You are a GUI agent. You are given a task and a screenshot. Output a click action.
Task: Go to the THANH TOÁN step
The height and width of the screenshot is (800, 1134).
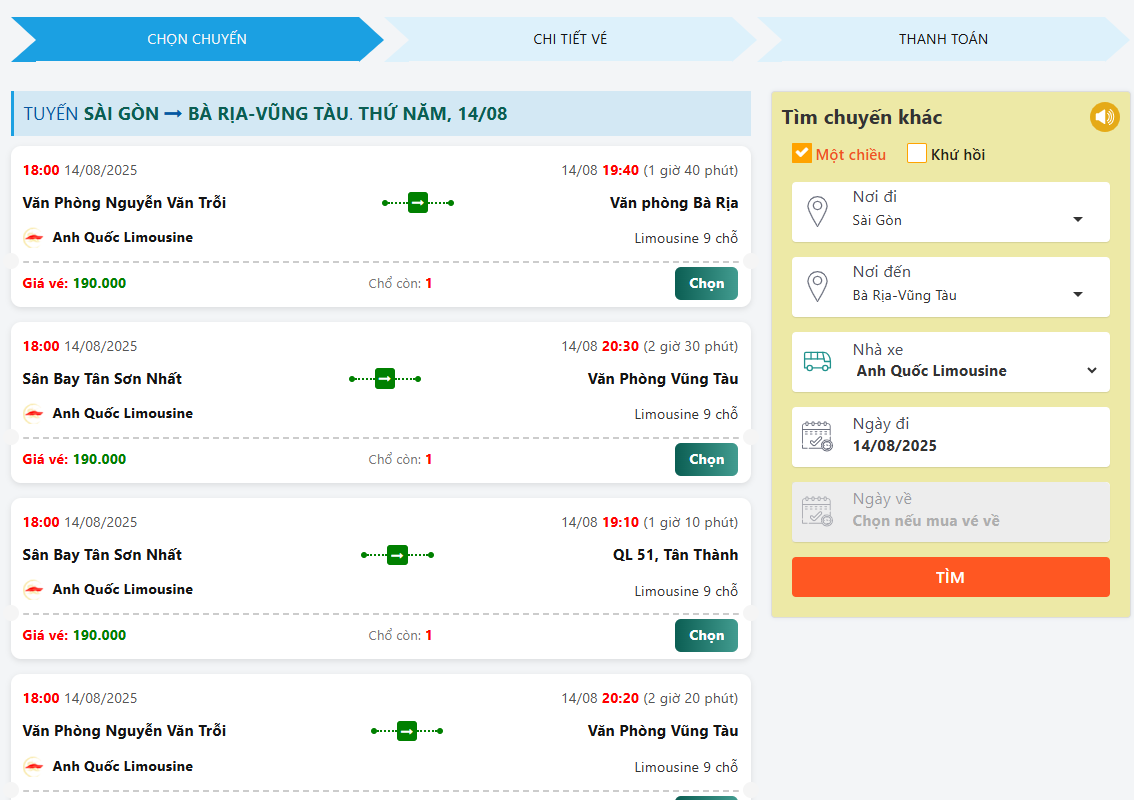click(943, 39)
